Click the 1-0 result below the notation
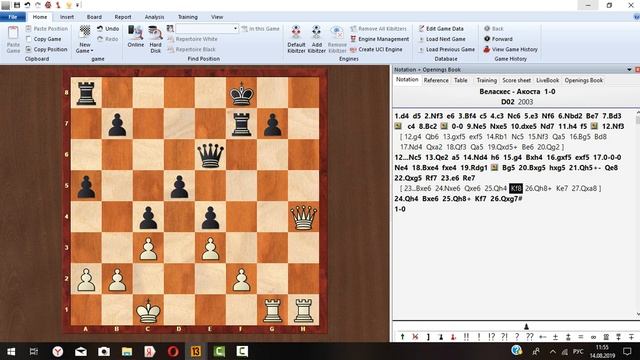The width and height of the screenshot is (640, 360). pyautogui.click(x=400, y=209)
